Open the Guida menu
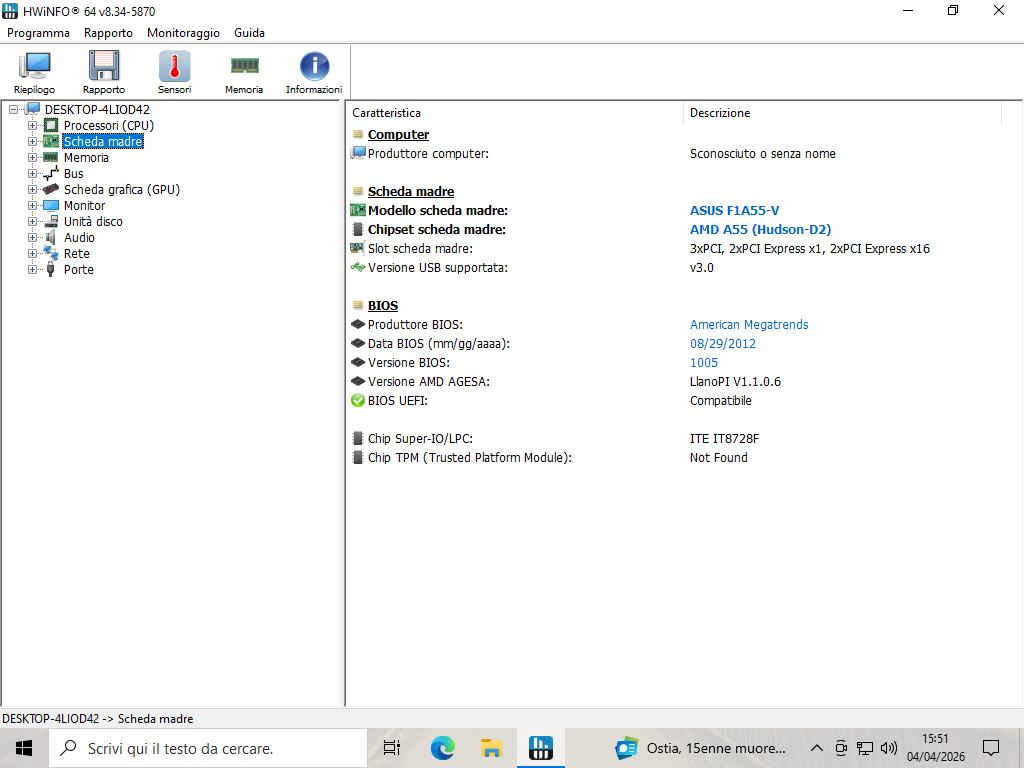 coord(249,33)
